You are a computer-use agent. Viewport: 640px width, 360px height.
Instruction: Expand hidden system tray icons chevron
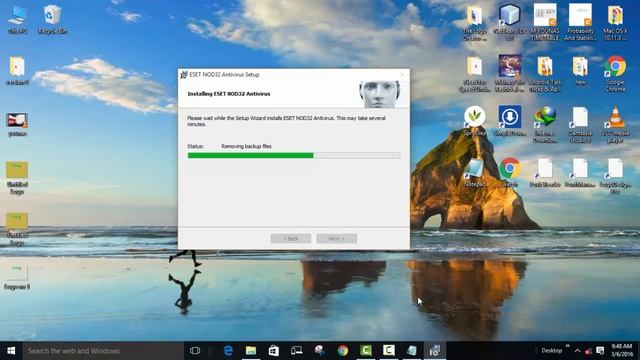pyautogui.click(x=577, y=351)
